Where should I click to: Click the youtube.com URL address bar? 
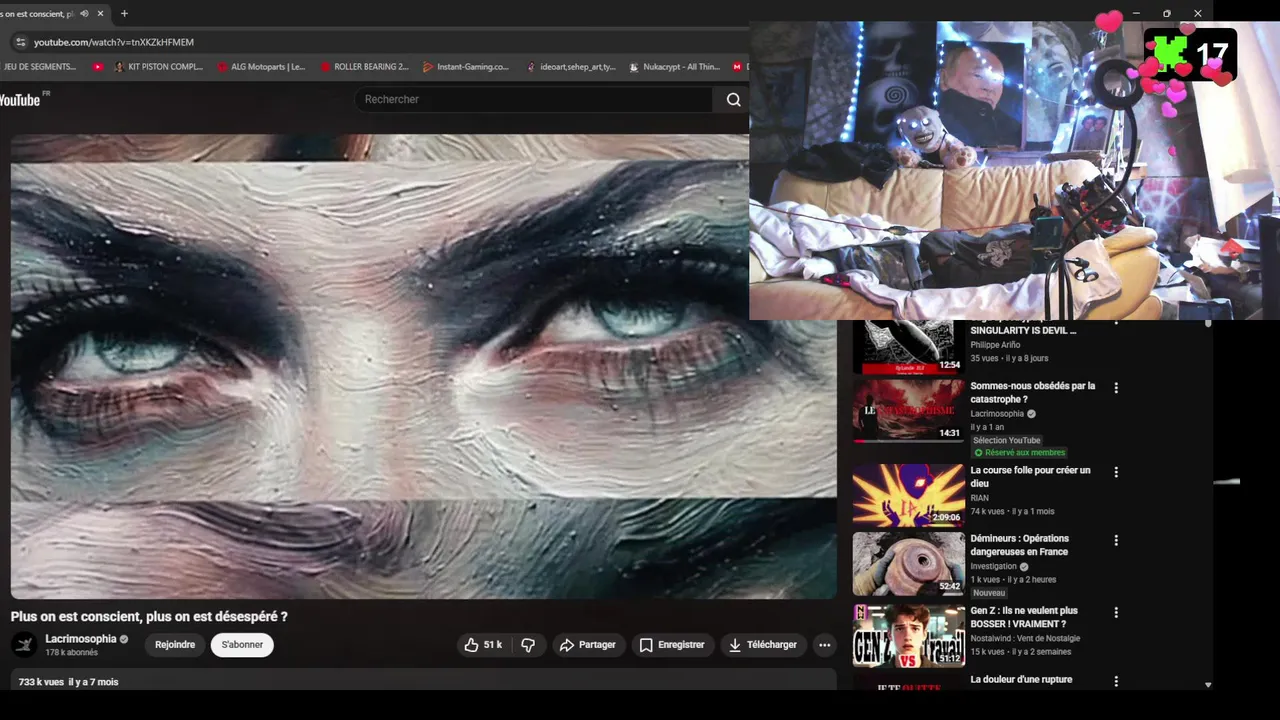click(113, 42)
